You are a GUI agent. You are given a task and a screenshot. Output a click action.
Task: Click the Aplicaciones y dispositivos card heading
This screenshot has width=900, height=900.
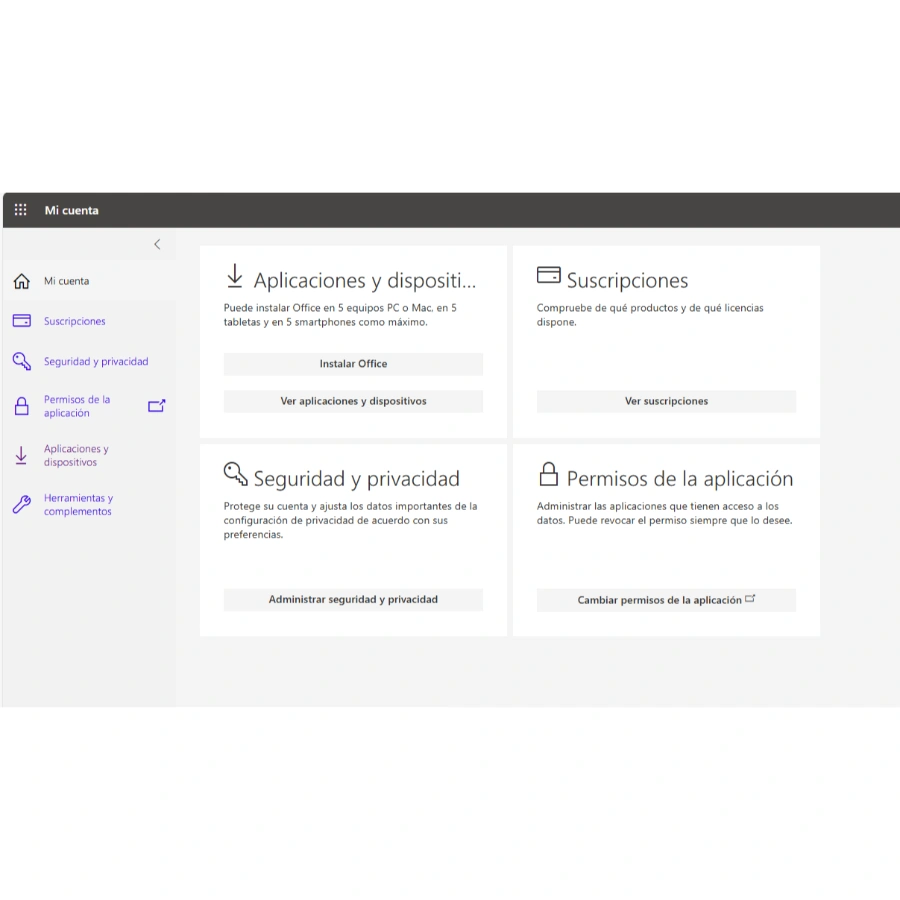tap(364, 281)
